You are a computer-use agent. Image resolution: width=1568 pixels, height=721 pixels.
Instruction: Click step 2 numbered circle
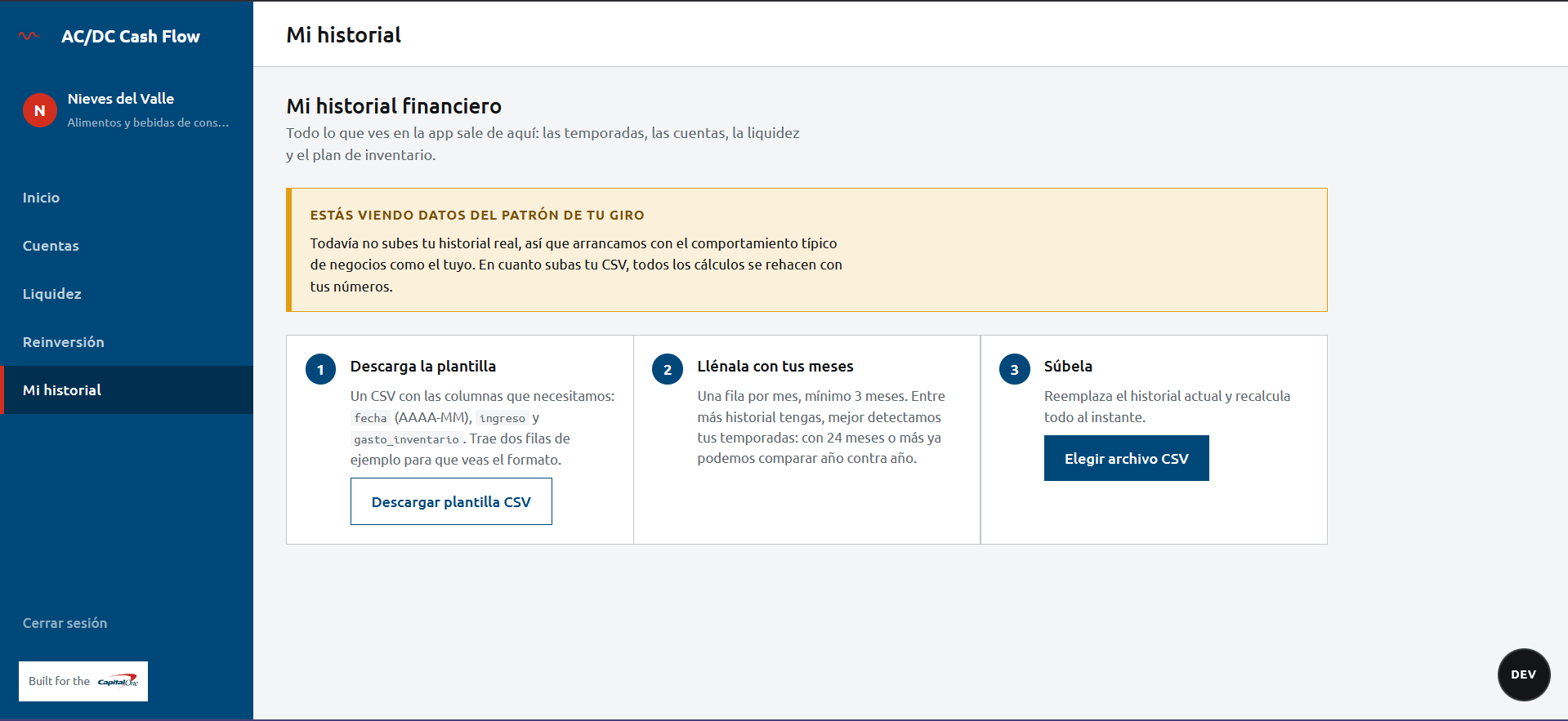point(667,369)
